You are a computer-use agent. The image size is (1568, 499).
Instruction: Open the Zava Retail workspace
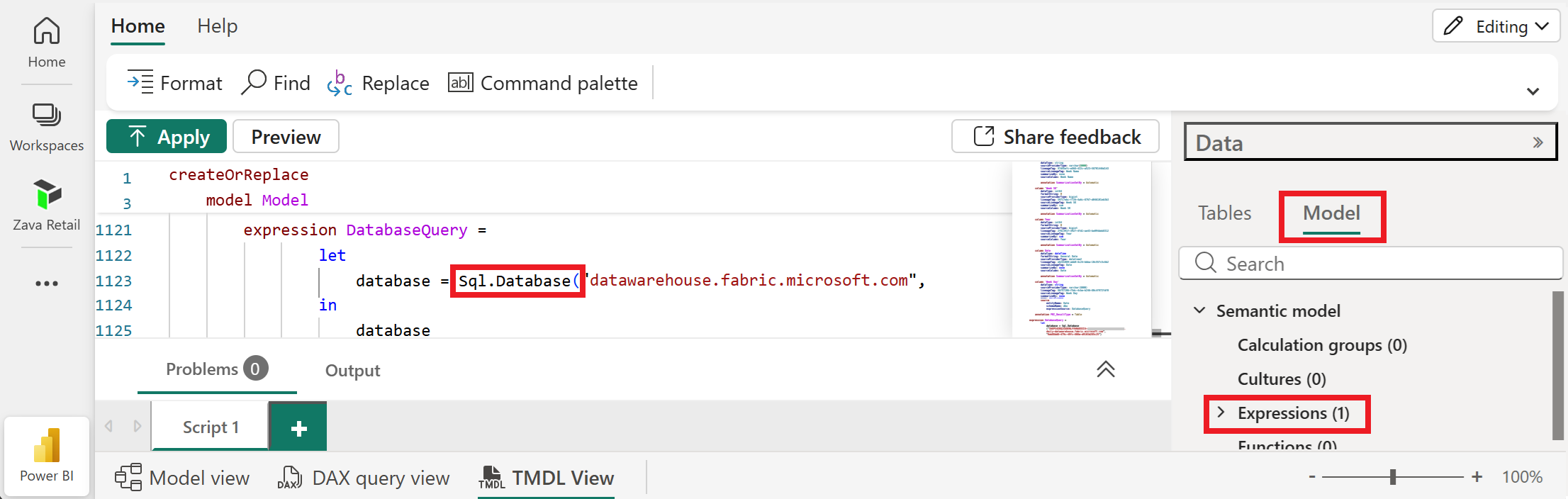point(46,205)
